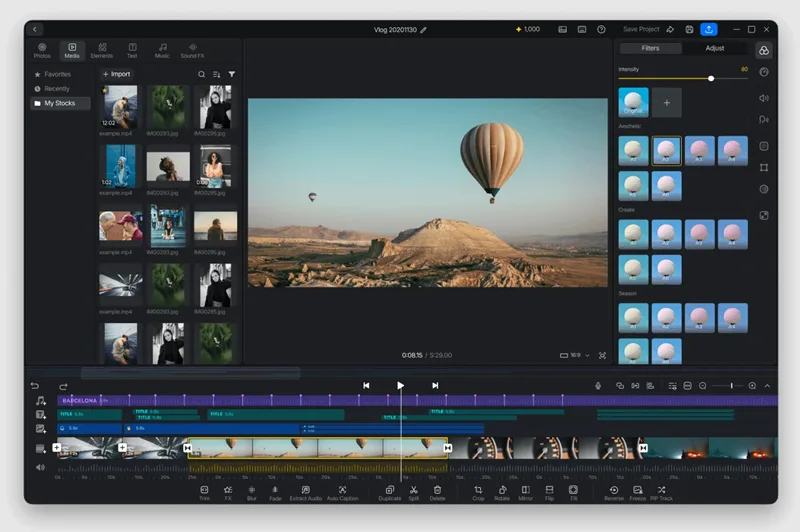
Task: Mirror the selected clip
Action: [x=526, y=493]
